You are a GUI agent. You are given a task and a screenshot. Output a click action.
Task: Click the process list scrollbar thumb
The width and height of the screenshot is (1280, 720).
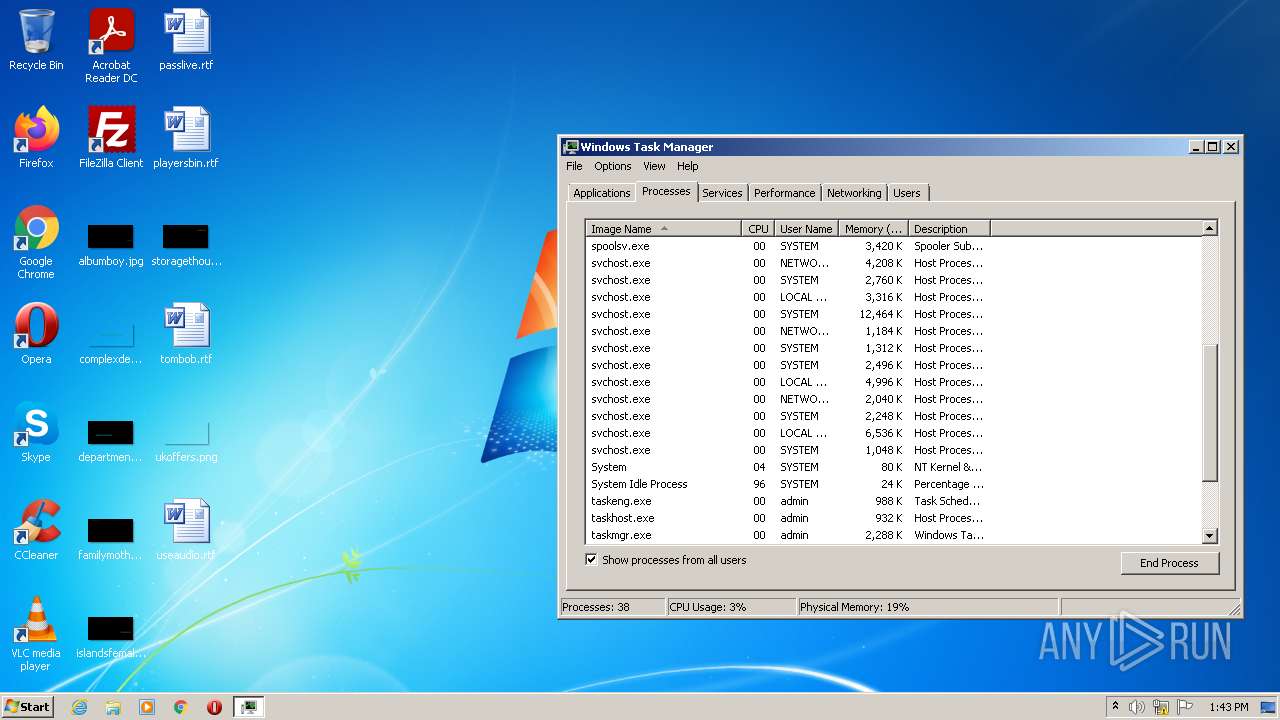(x=1209, y=412)
